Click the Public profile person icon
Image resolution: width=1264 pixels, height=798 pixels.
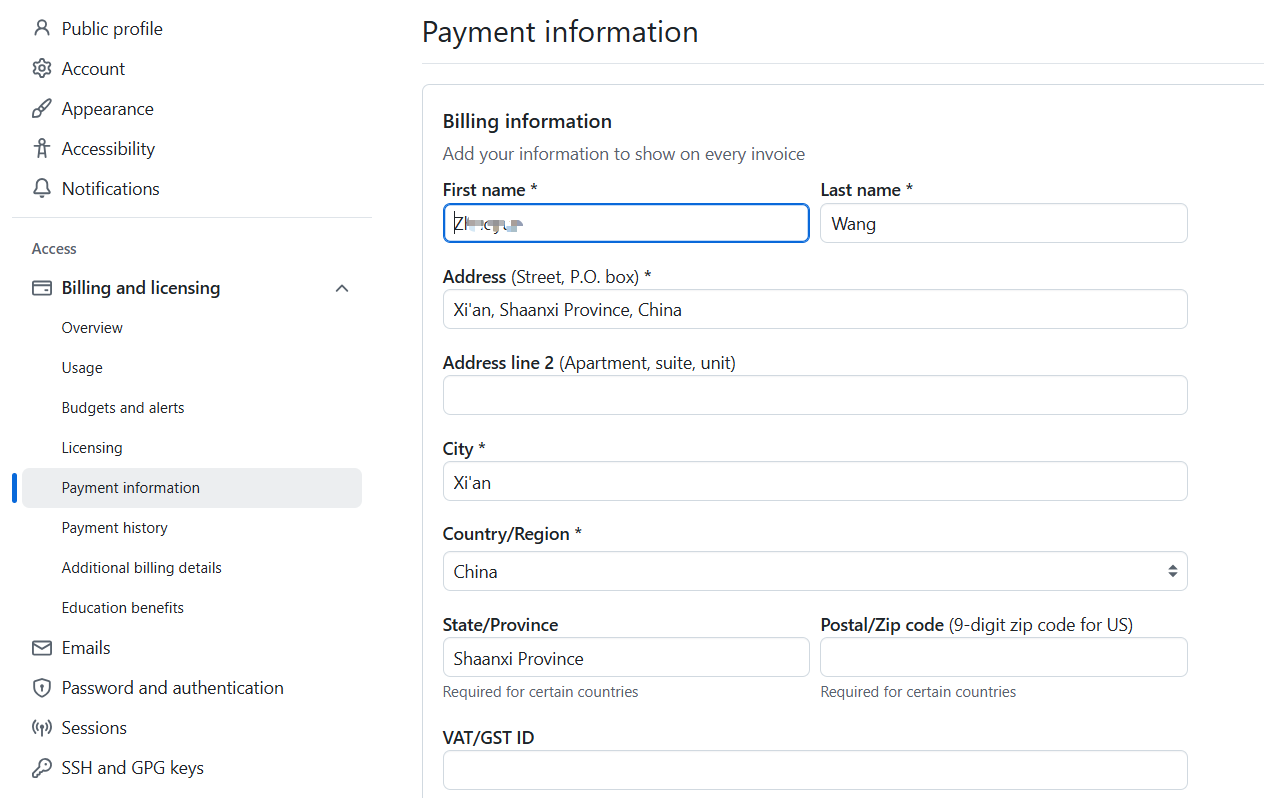coord(41,28)
